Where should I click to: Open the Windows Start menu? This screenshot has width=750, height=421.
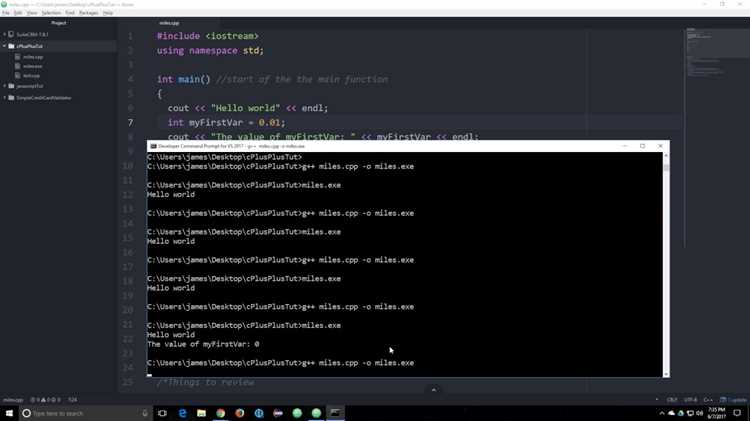tap(9, 413)
